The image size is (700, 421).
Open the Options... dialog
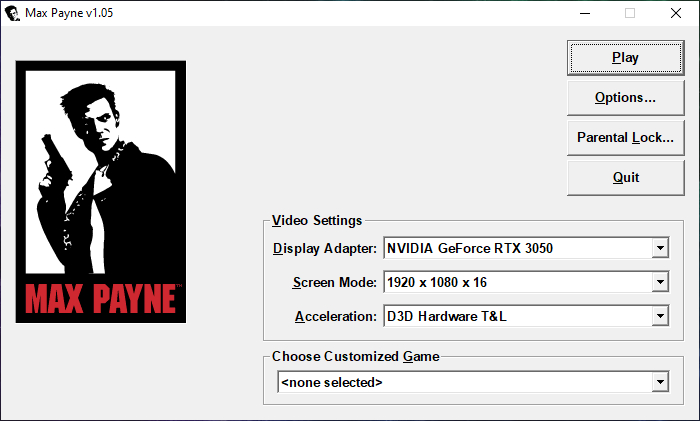(x=625, y=98)
